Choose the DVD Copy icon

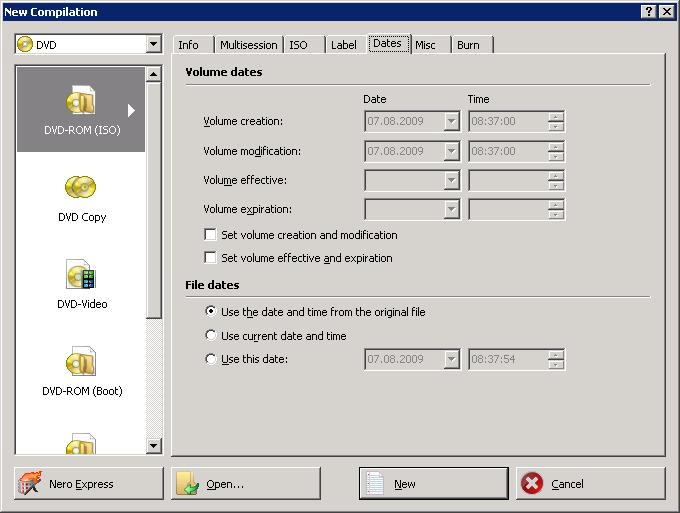pos(81,187)
